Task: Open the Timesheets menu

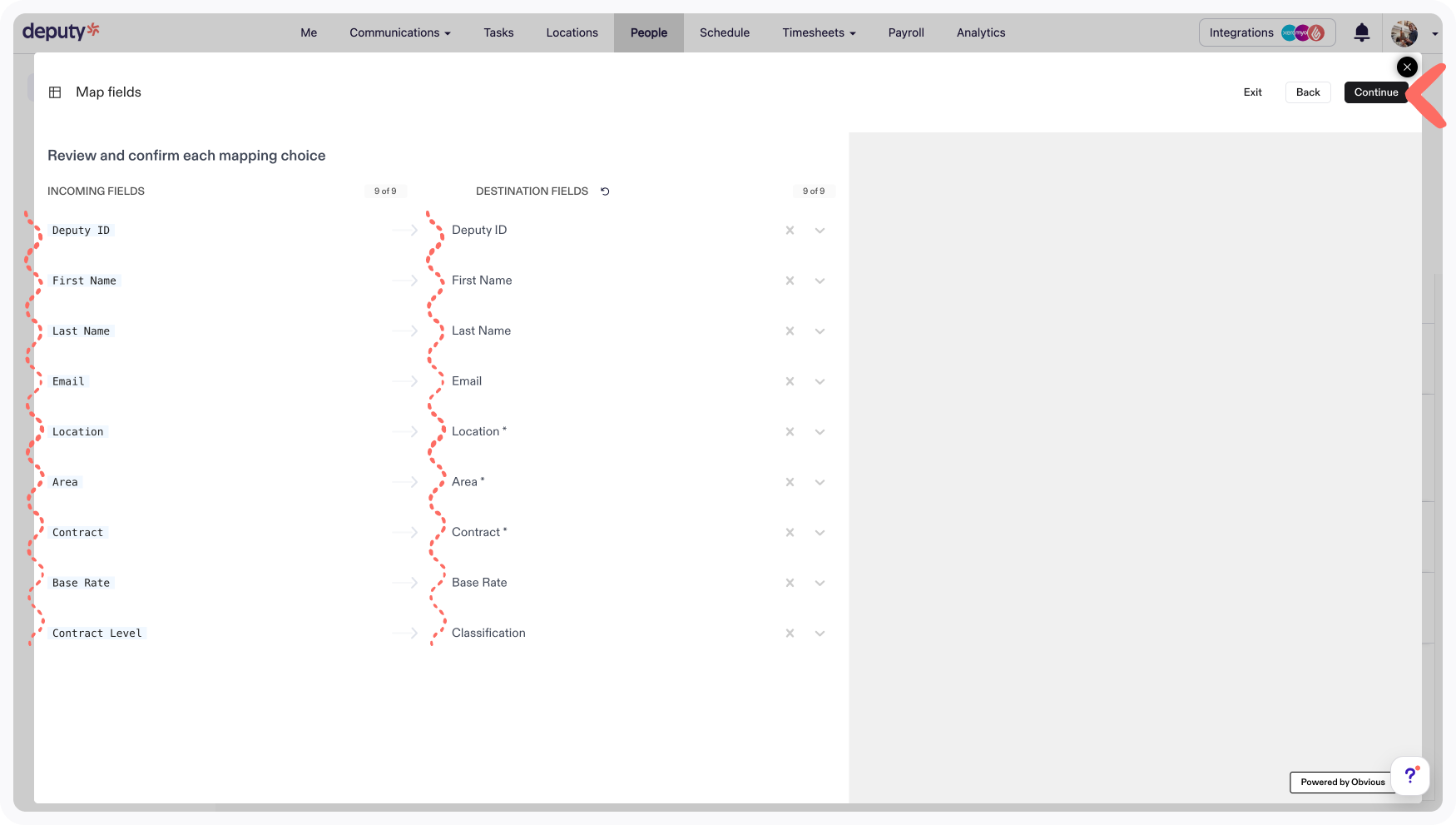Action: tap(818, 32)
